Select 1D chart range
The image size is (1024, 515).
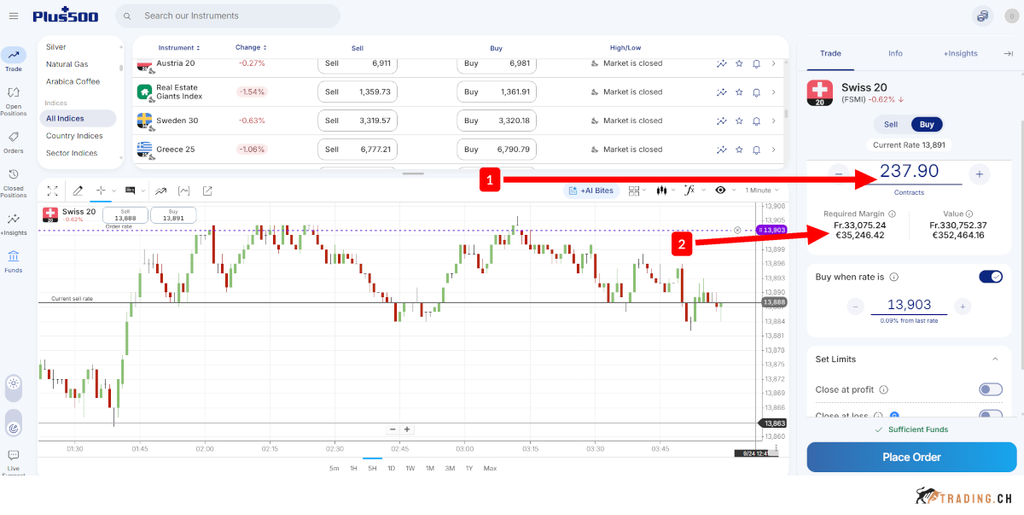tap(391, 468)
